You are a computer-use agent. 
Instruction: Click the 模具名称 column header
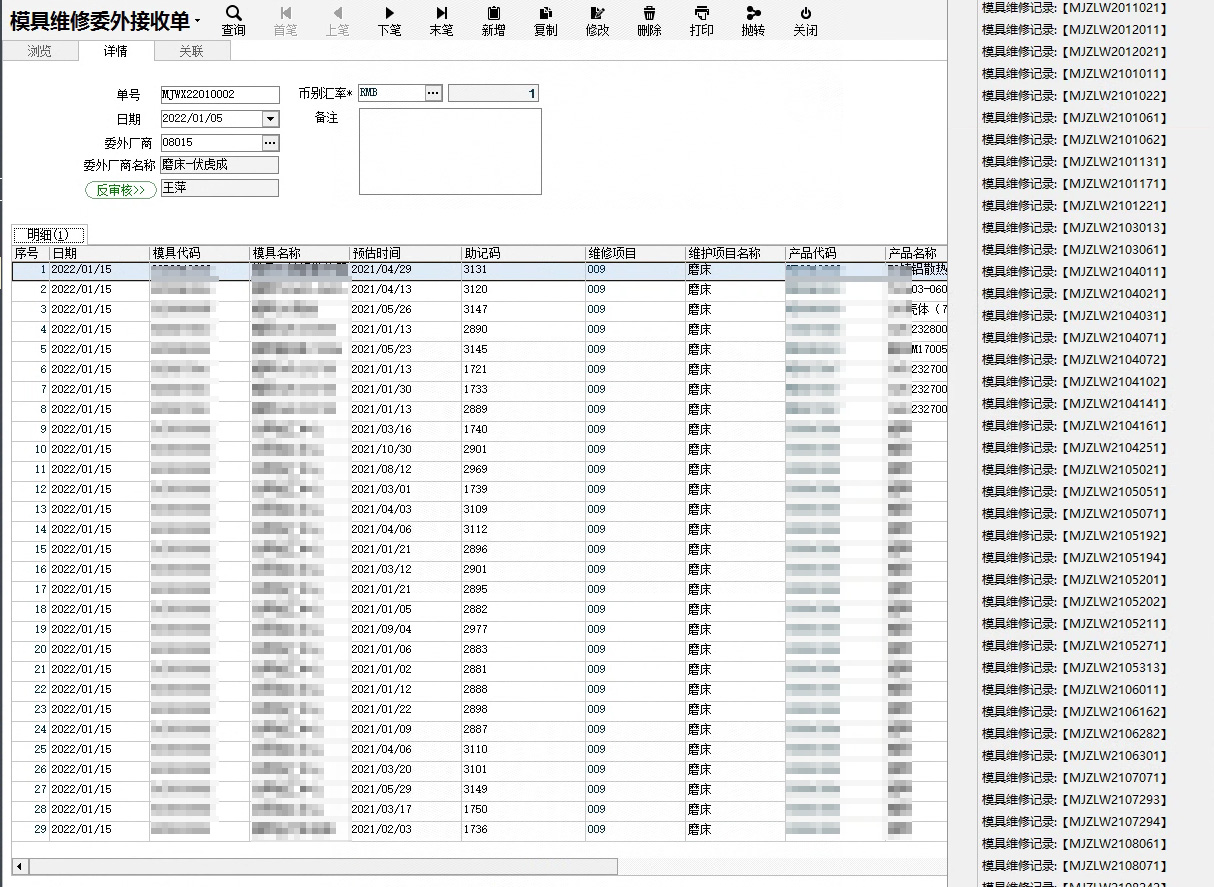click(x=300, y=253)
